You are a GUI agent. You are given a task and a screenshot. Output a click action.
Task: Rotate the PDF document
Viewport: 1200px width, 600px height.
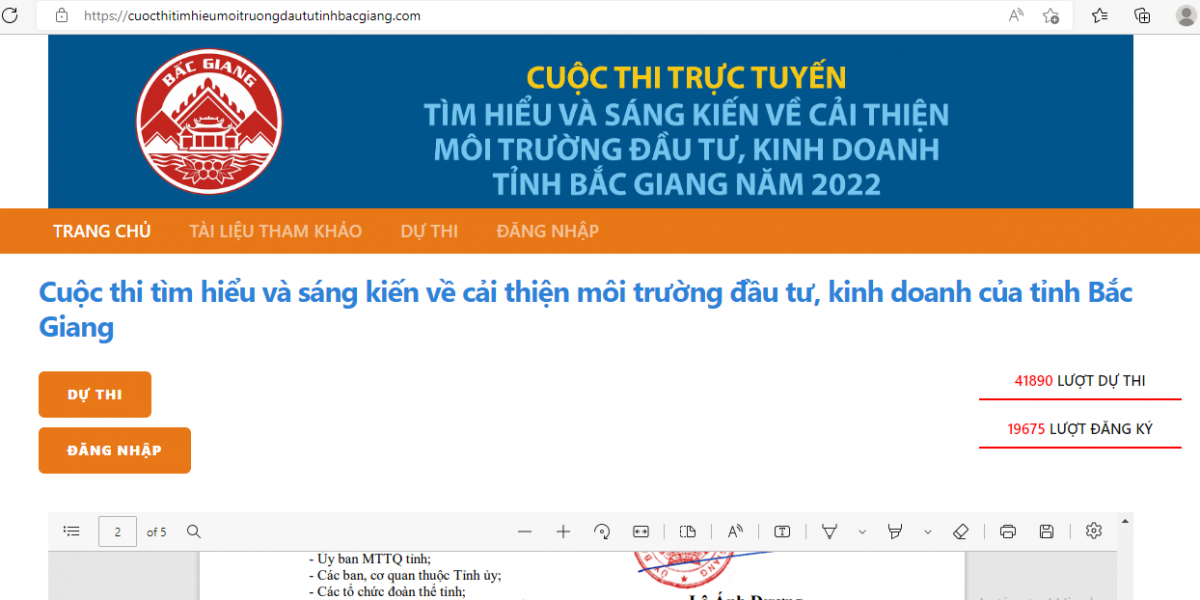coord(602,531)
